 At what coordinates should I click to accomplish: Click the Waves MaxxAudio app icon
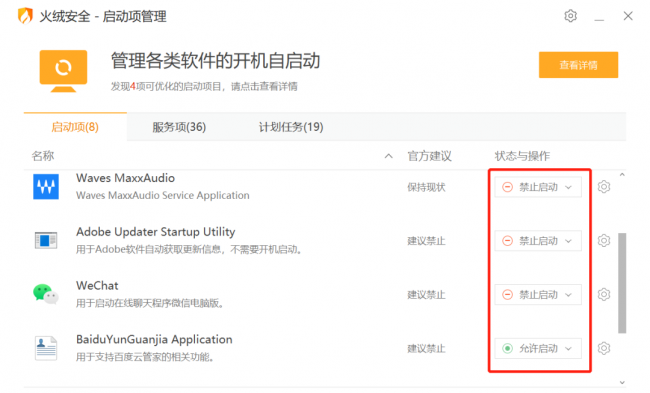[x=46, y=187]
